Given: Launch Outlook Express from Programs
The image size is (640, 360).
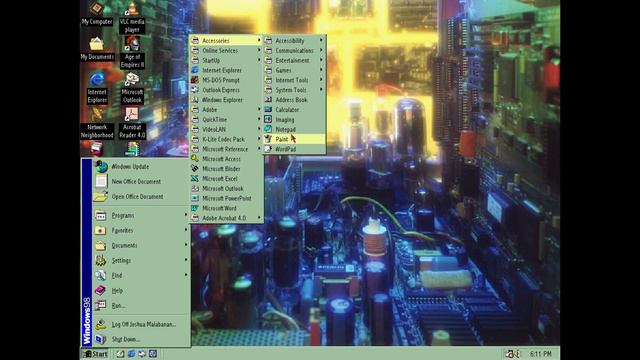Looking at the screenshot, I should (x=226, y=90).
